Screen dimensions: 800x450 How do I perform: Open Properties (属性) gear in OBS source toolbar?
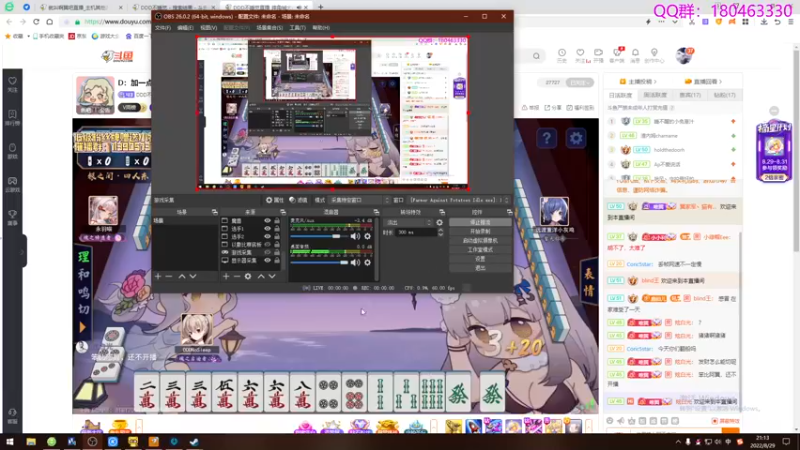coord(275,200)
